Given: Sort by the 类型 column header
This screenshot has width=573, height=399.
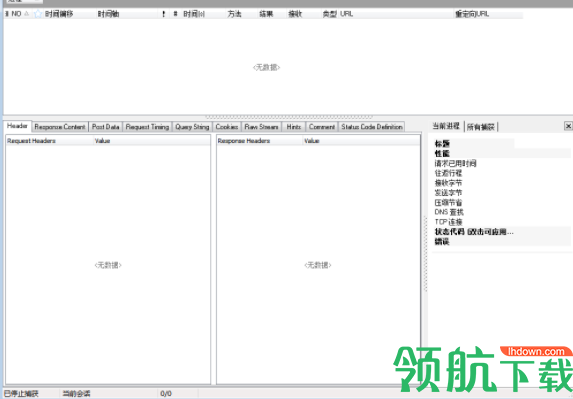Looking at the screenshot, I should click(x=329, y=14).
